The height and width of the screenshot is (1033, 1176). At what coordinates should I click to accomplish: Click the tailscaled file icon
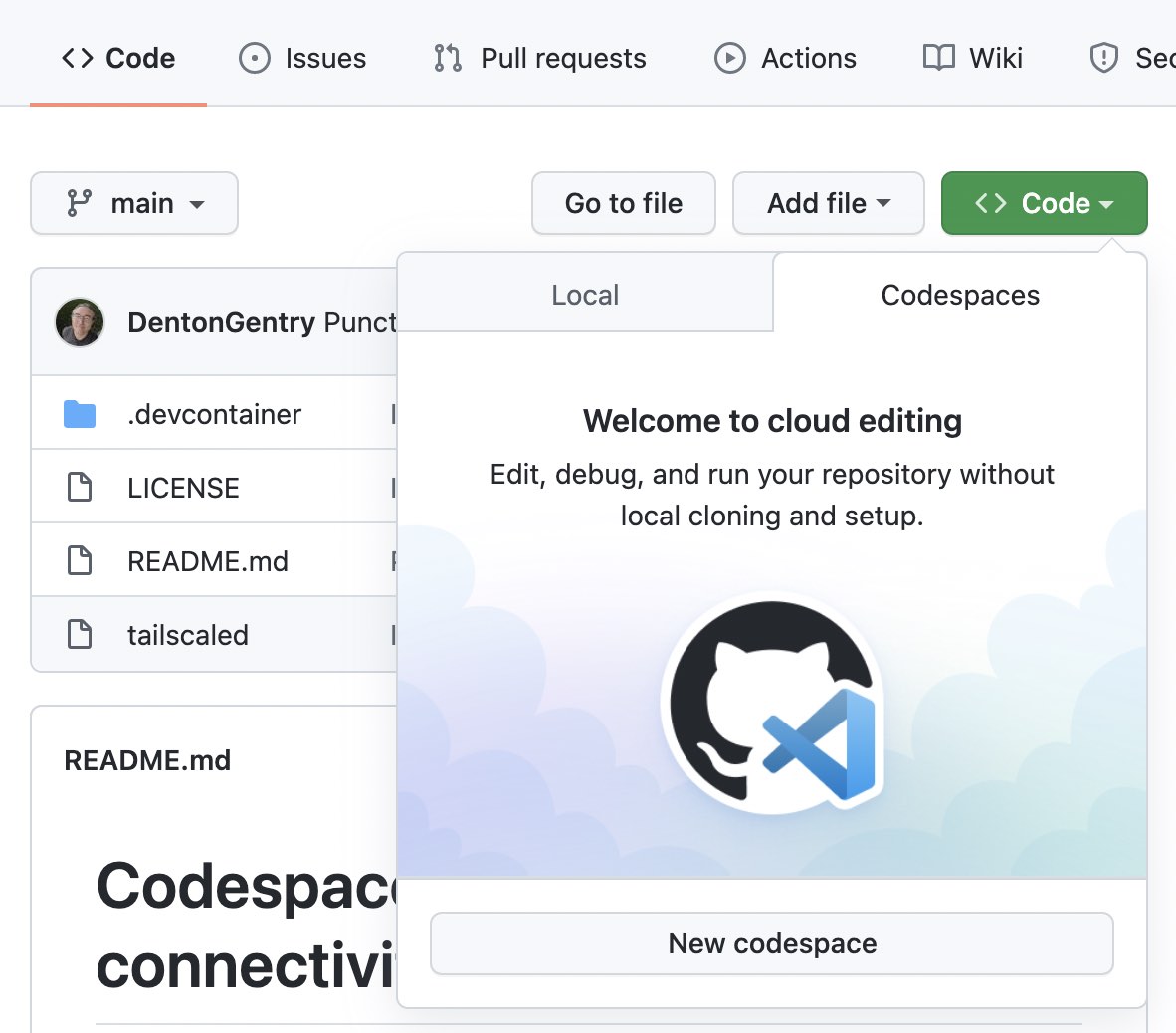click(80, 634)
